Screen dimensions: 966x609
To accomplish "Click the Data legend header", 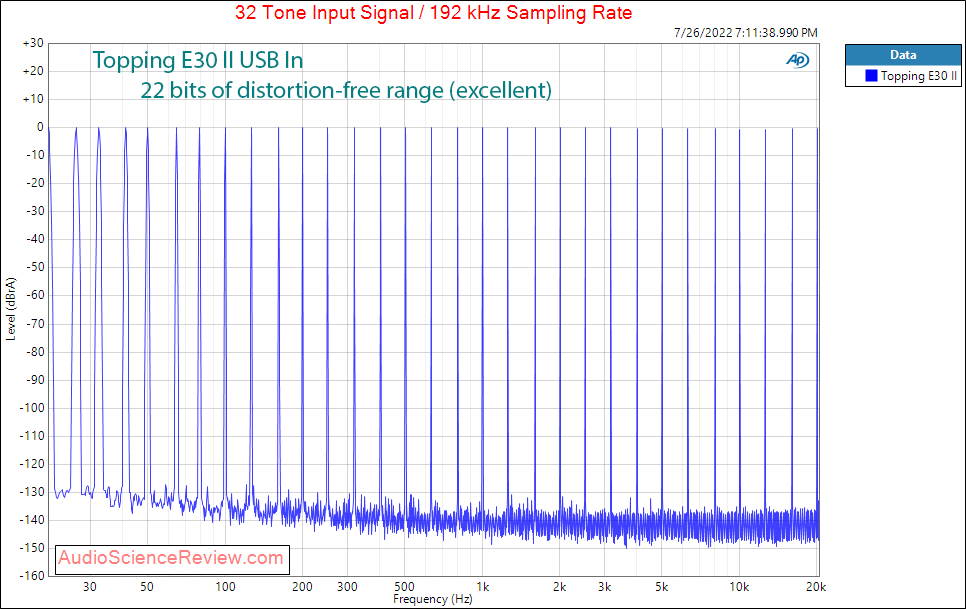I will pos(903,55).
